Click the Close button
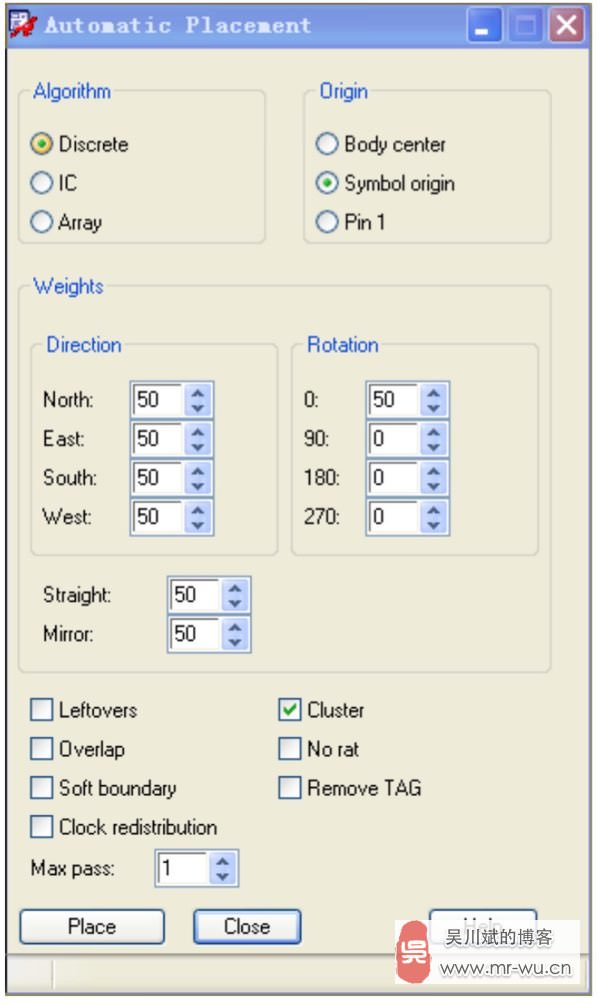Screen dimensions: 600x1005 coord(247,927)
